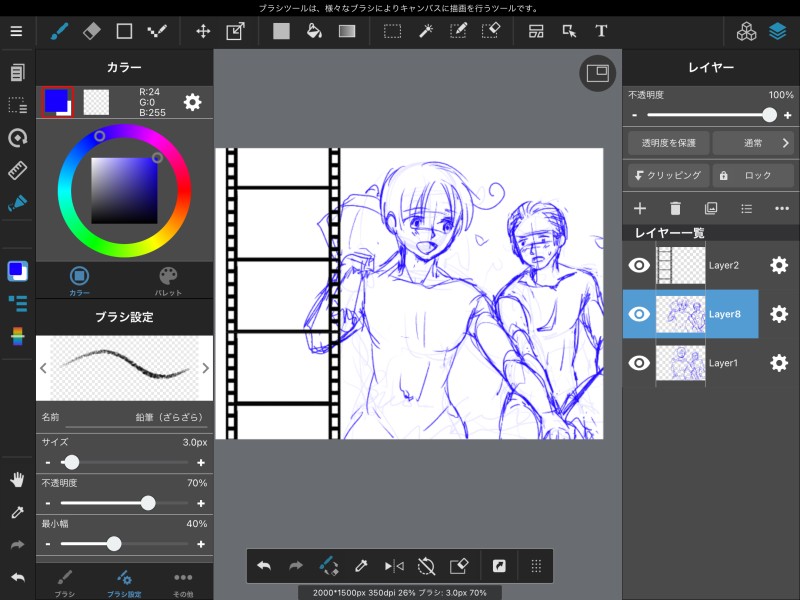
Task: Decrease brush opacity with minus button
Action: (x=48, y=503)
